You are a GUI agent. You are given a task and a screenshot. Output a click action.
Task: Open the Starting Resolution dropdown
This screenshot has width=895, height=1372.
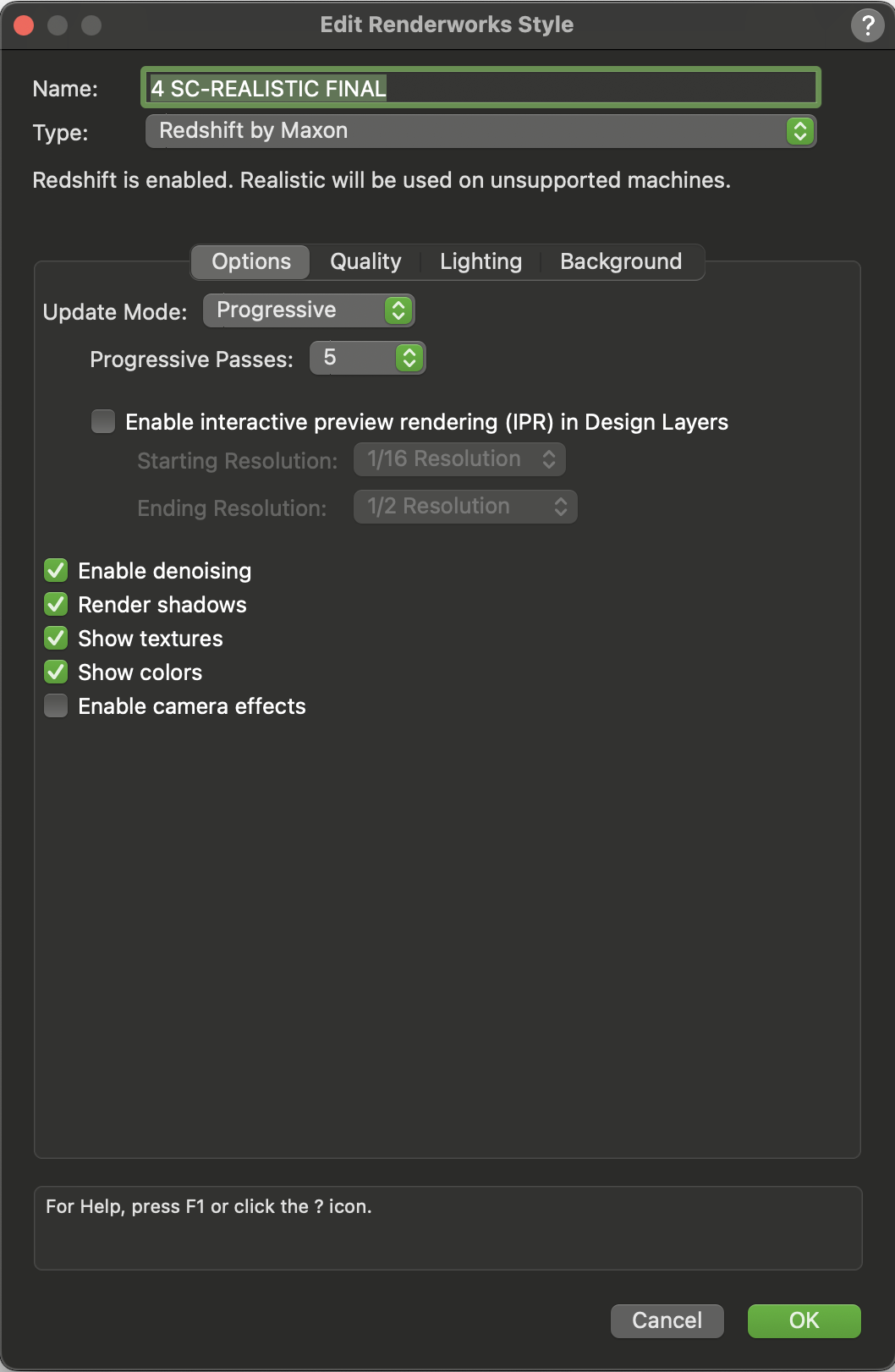coord(459,458)
